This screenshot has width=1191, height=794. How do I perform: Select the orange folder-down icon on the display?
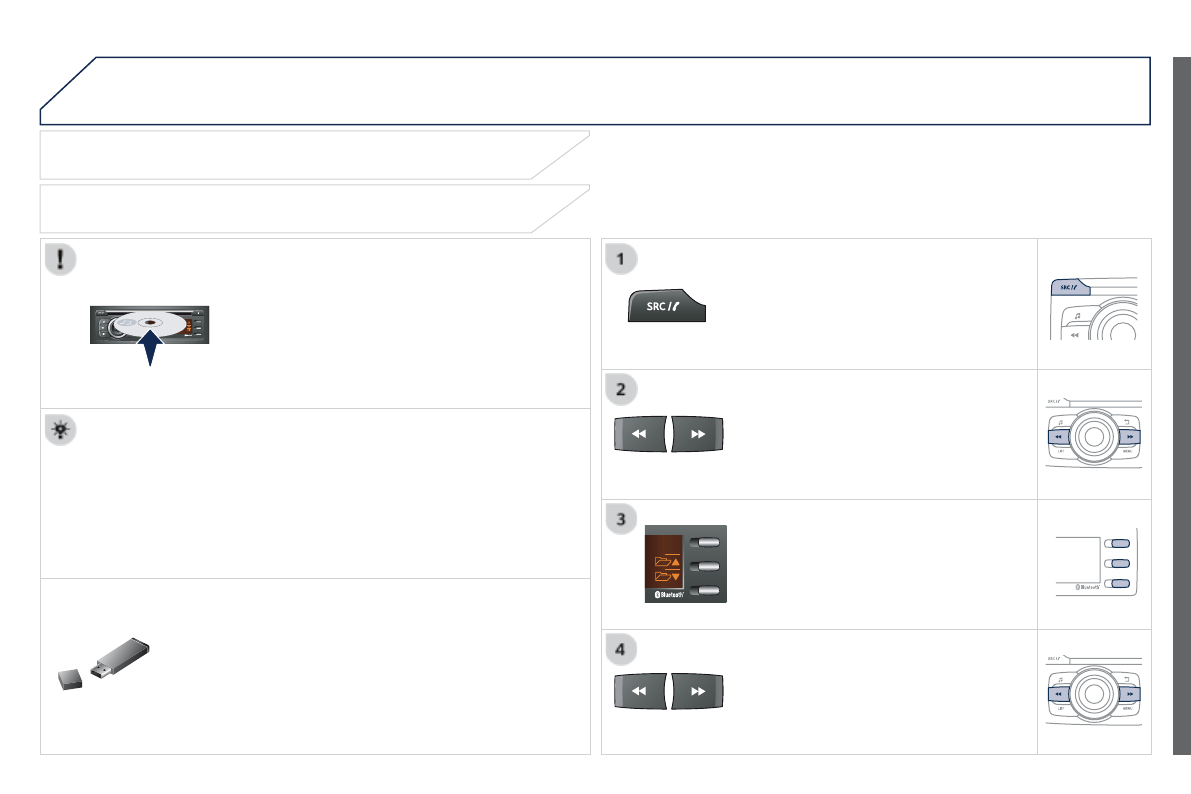click(x=664, y=575)
